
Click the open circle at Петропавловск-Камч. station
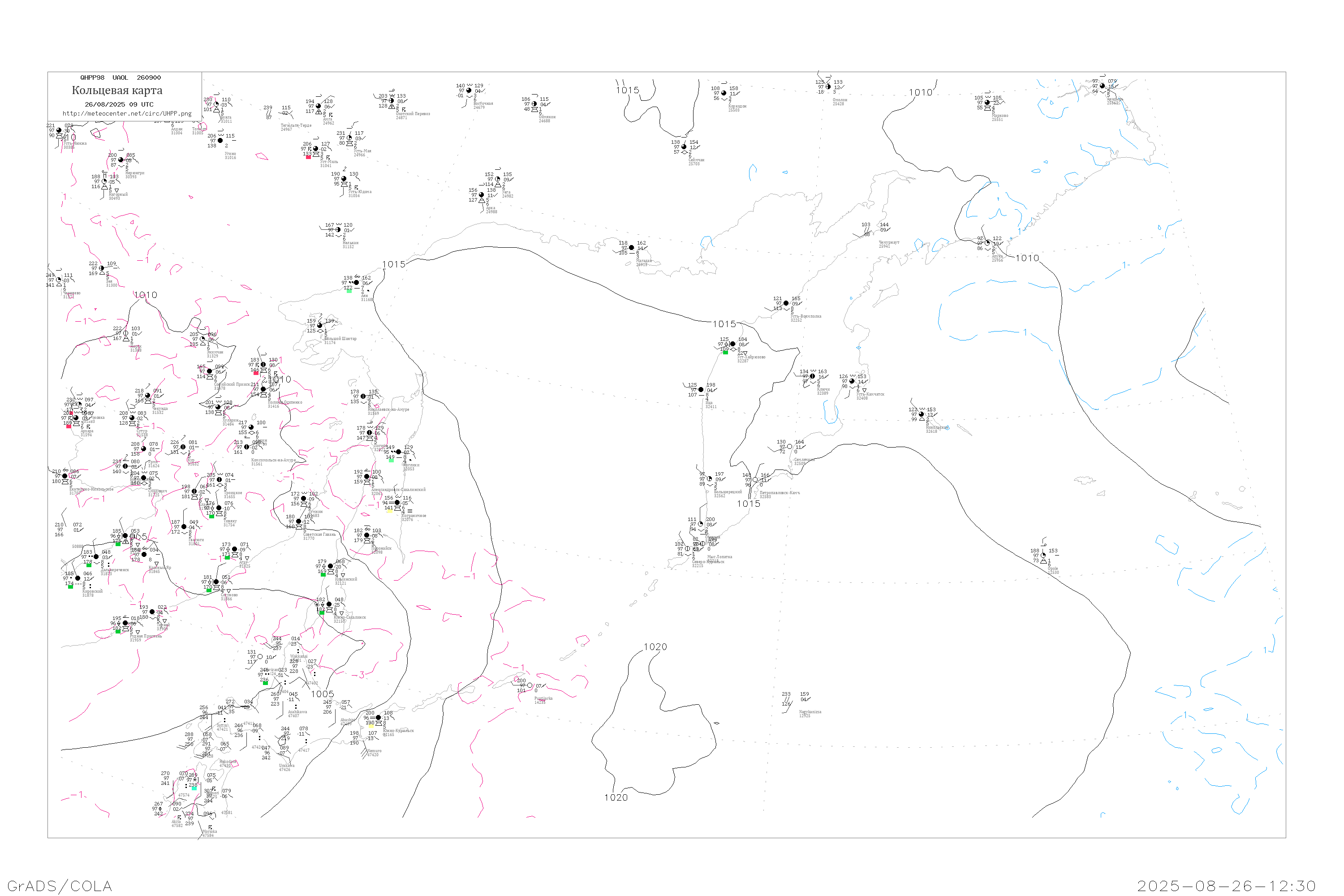tap(755, 480)
